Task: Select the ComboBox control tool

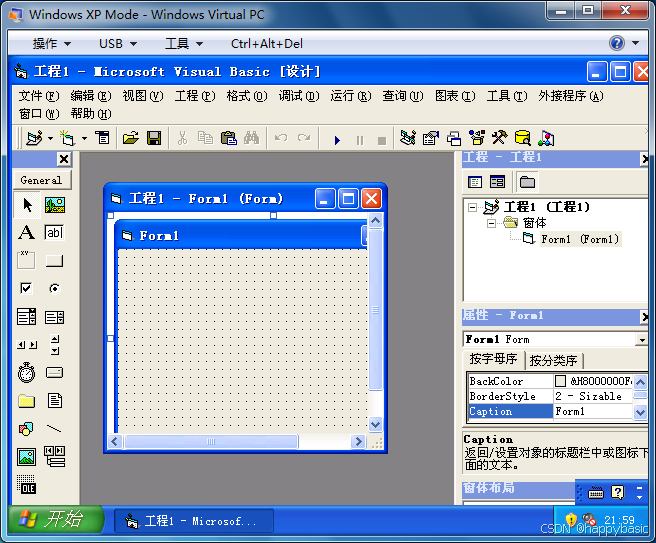Action: (26, 317)
